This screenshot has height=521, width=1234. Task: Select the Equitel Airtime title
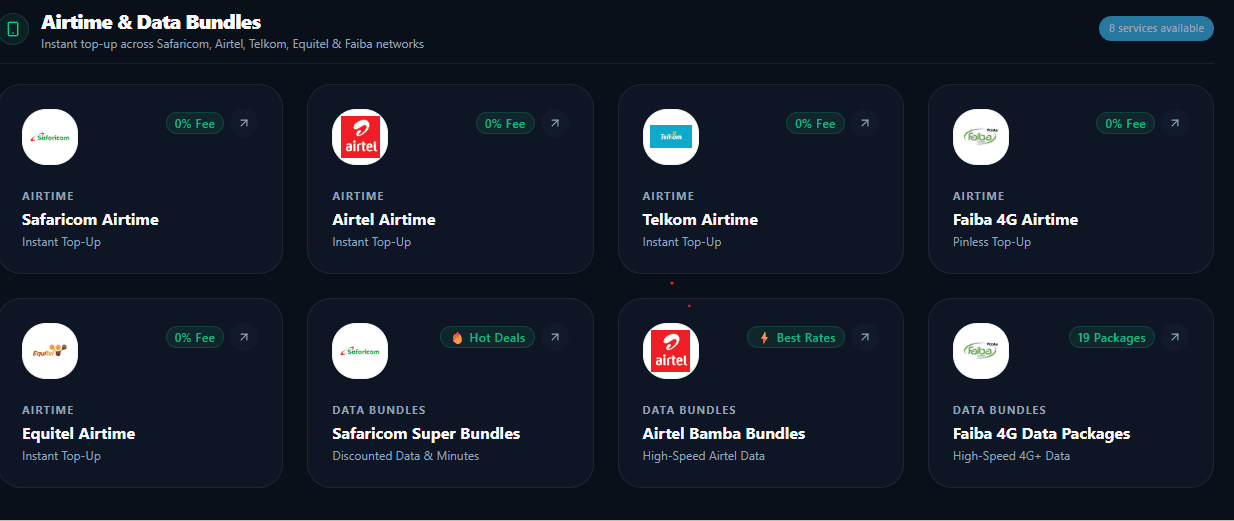[x=78, y=433]
